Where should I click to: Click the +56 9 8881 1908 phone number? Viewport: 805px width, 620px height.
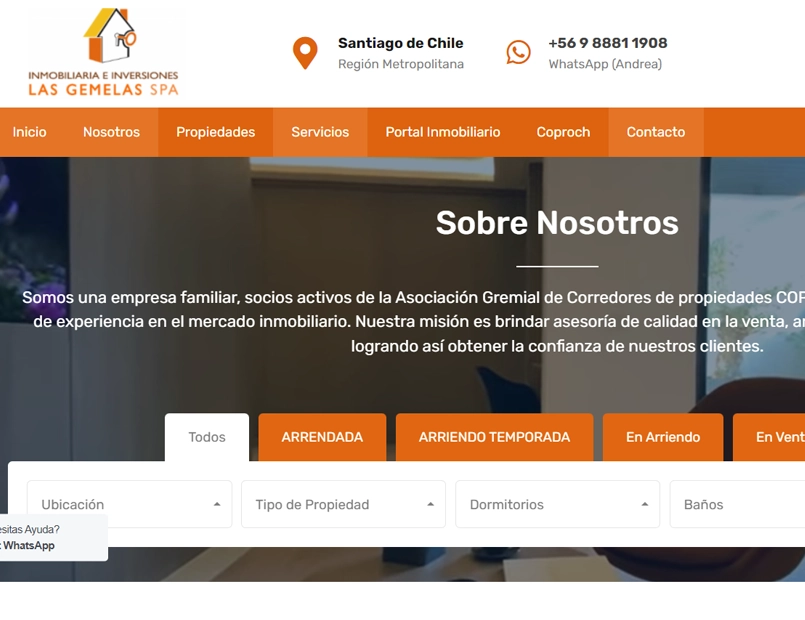608,43
